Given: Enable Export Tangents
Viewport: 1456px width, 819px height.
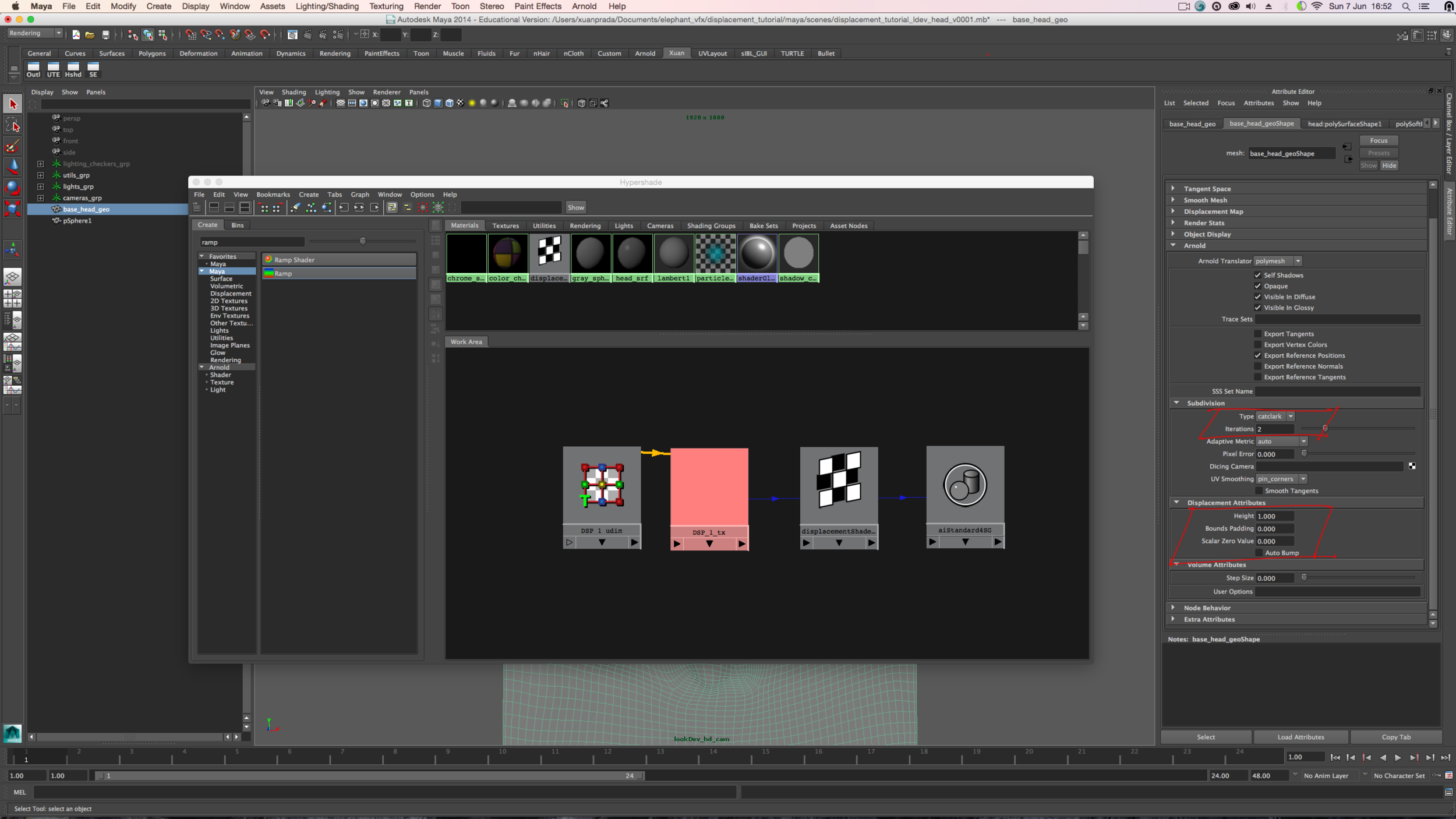Looking at the screenshot, I should 1258,333.
